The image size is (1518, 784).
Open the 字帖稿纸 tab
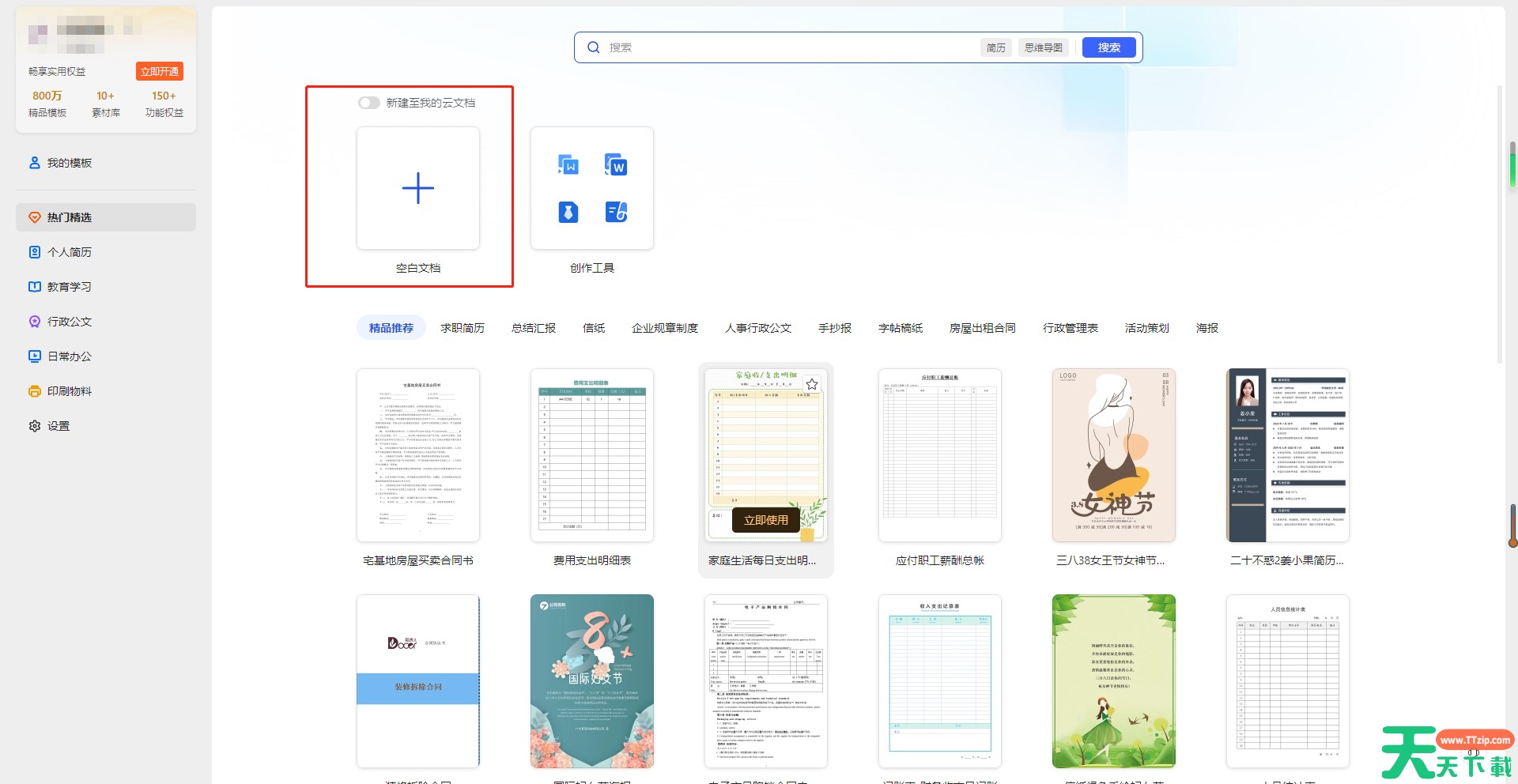tap(901, 328)
